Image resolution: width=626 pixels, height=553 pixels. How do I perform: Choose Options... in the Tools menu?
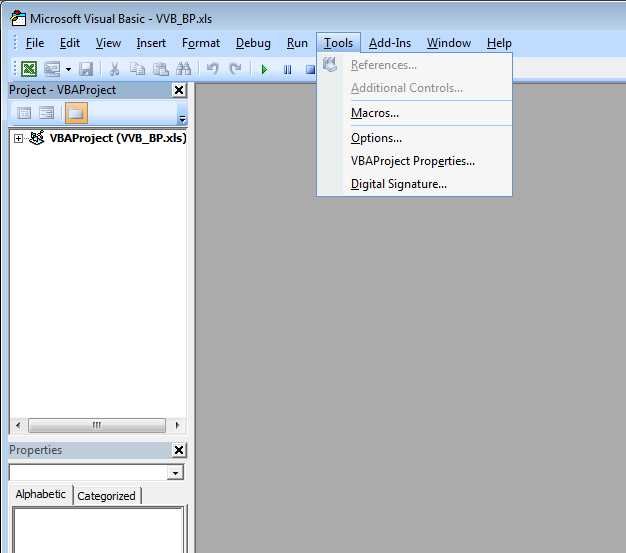click(x=376, y=138)
